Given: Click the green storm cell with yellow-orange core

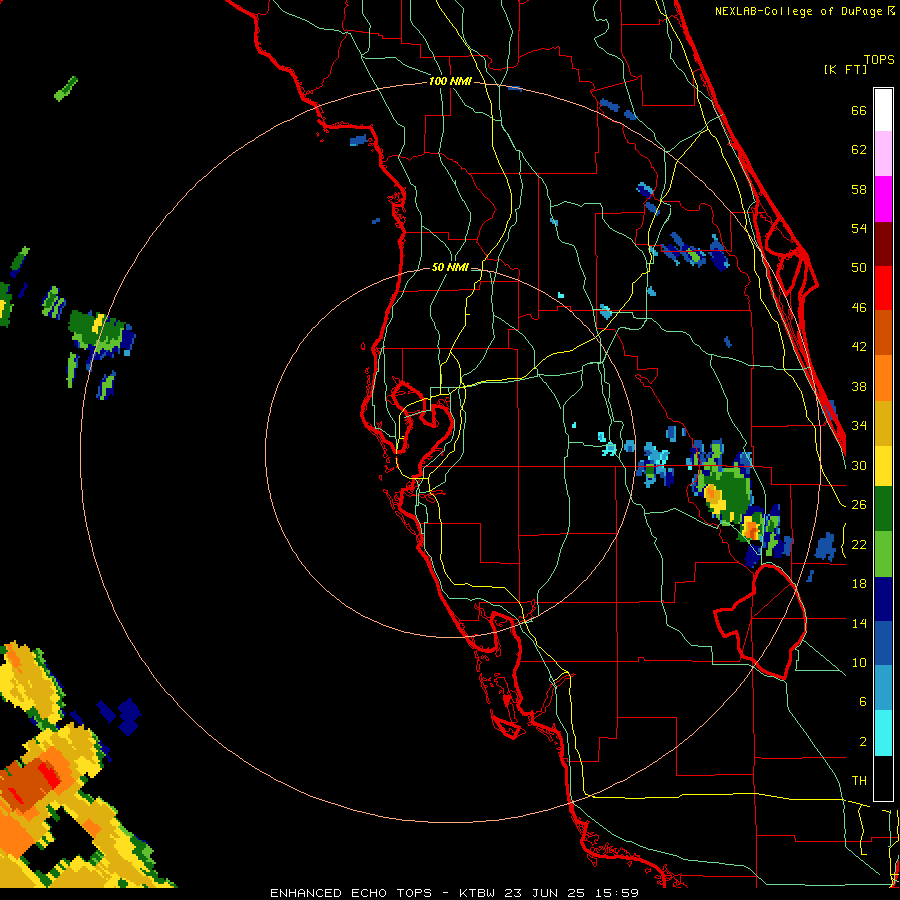Looking at the screenshot, I should click(x=723, y=495).
